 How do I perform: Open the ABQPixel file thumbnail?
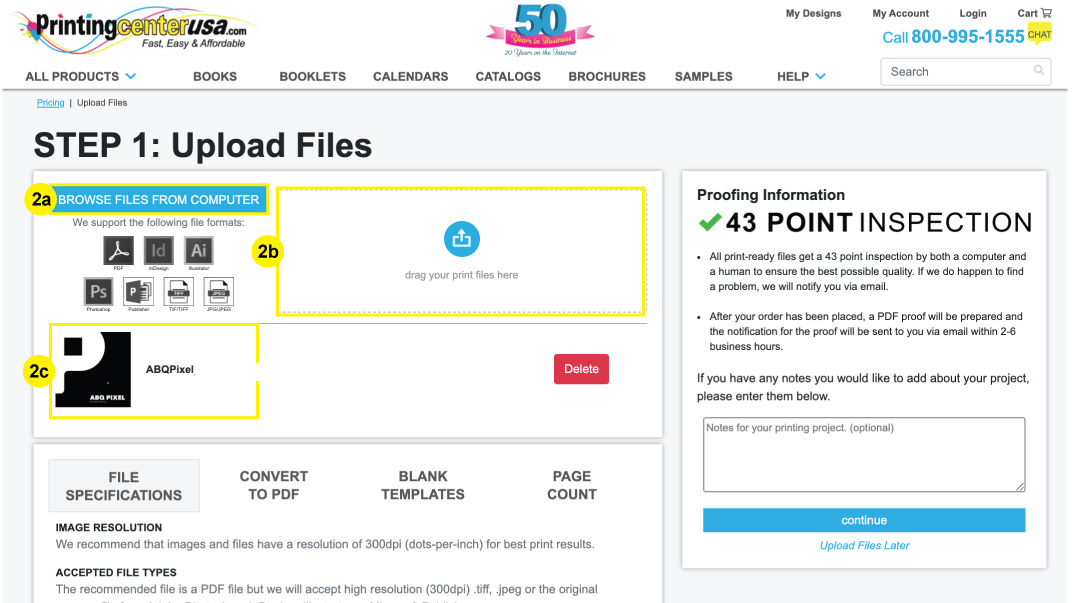point(93,370)
